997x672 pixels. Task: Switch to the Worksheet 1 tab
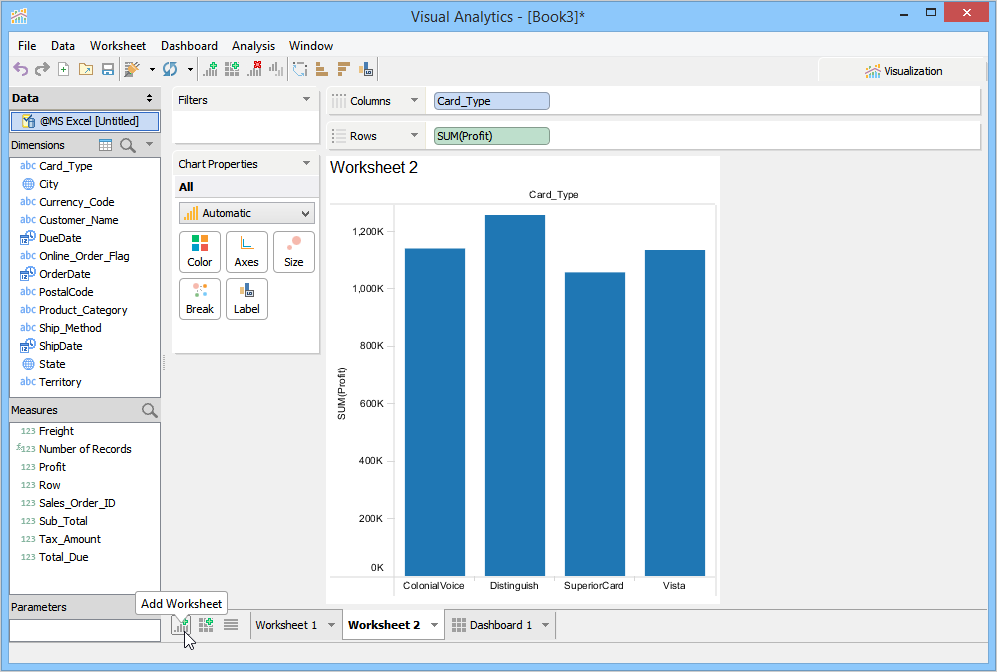click(286, 625)
